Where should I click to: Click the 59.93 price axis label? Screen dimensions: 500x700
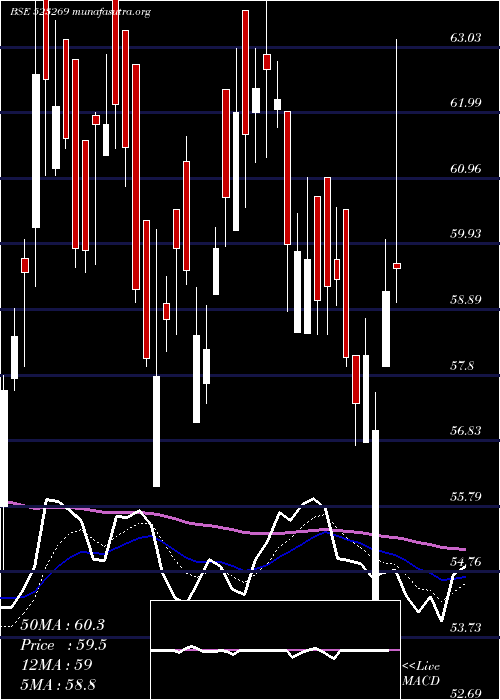tap(466, 233)
